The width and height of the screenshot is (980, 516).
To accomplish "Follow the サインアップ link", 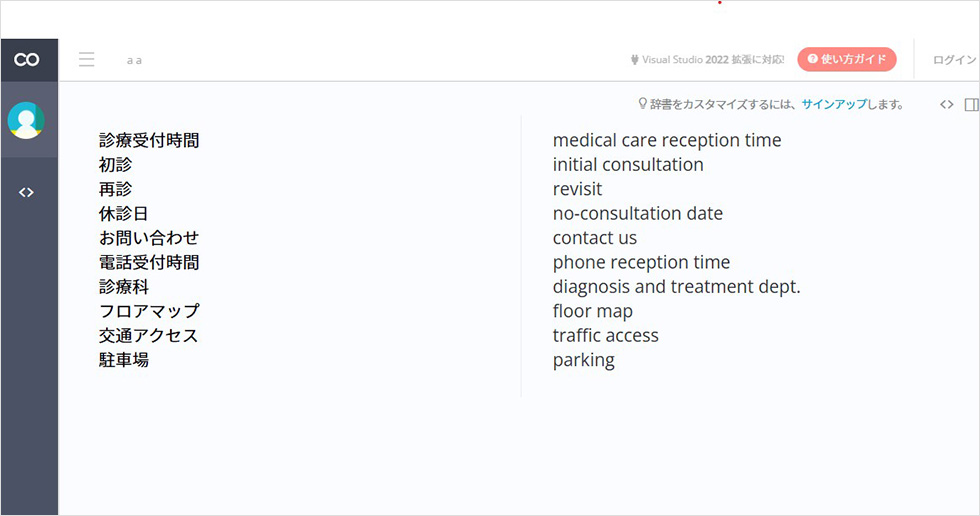I will 834,104.
